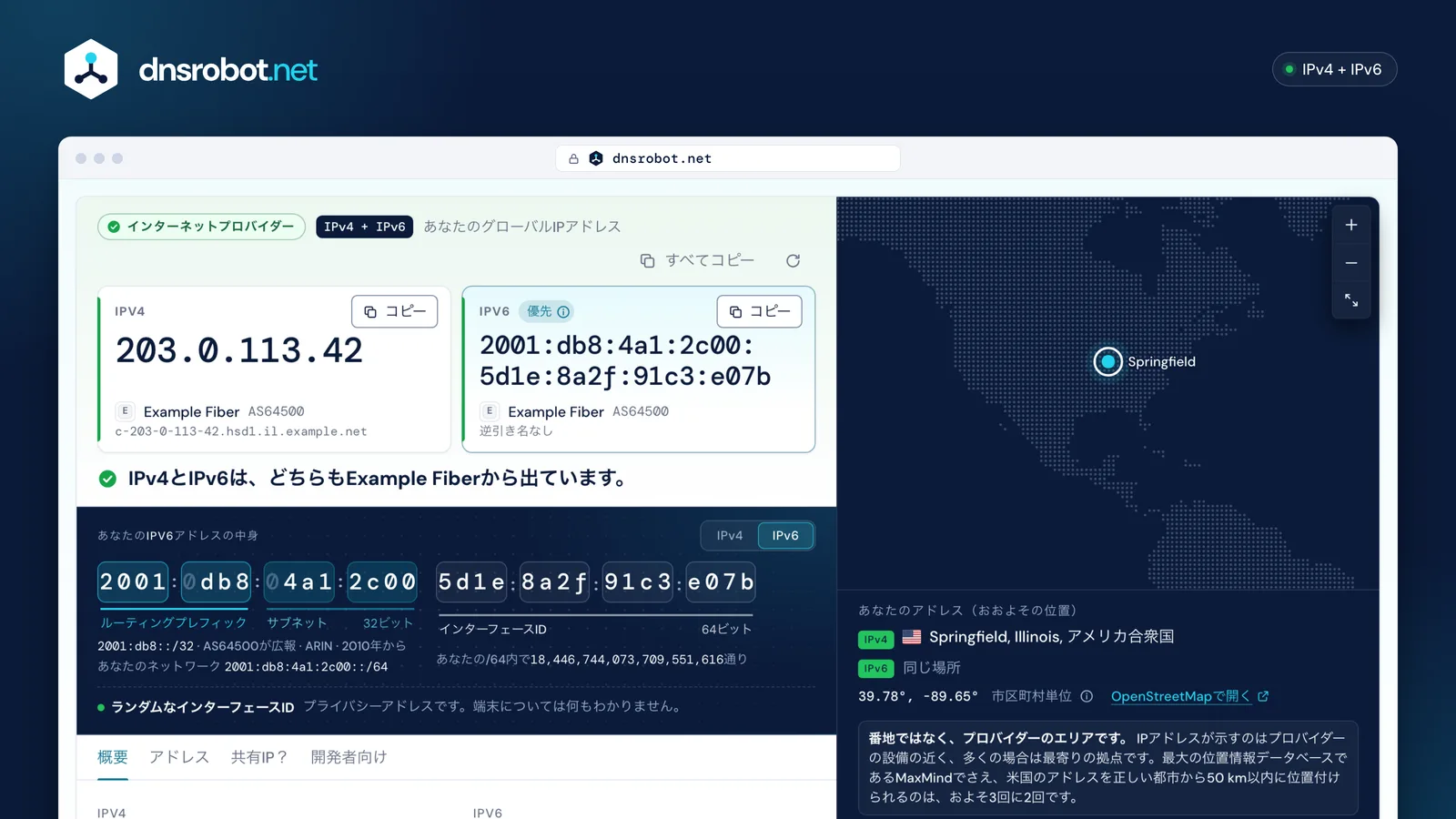Click the dnsrobot.net address bar field
Screen dimensions: 1456x819
pos(728,158)
